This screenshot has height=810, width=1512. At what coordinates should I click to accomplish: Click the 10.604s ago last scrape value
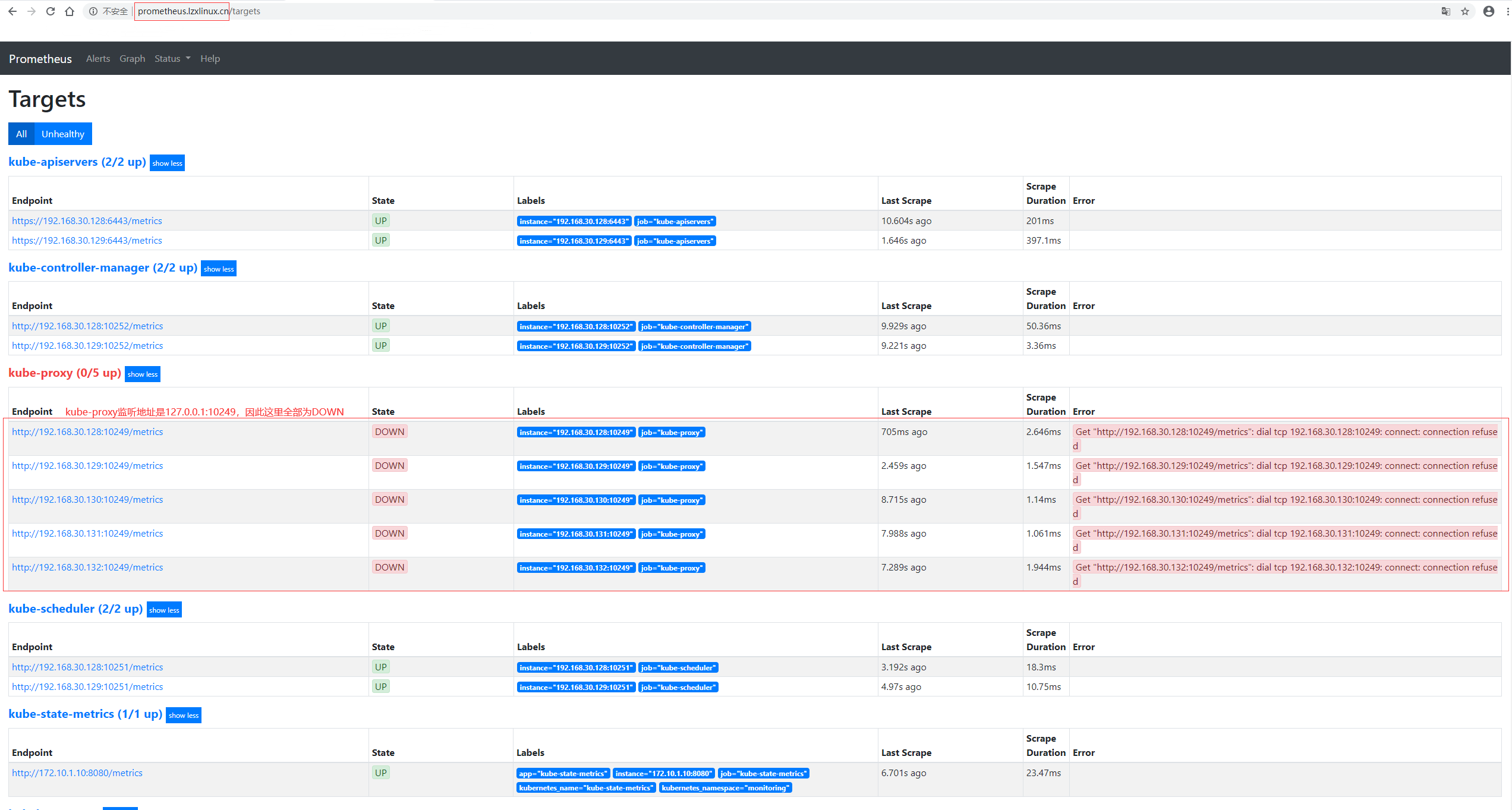pos(906,221)
